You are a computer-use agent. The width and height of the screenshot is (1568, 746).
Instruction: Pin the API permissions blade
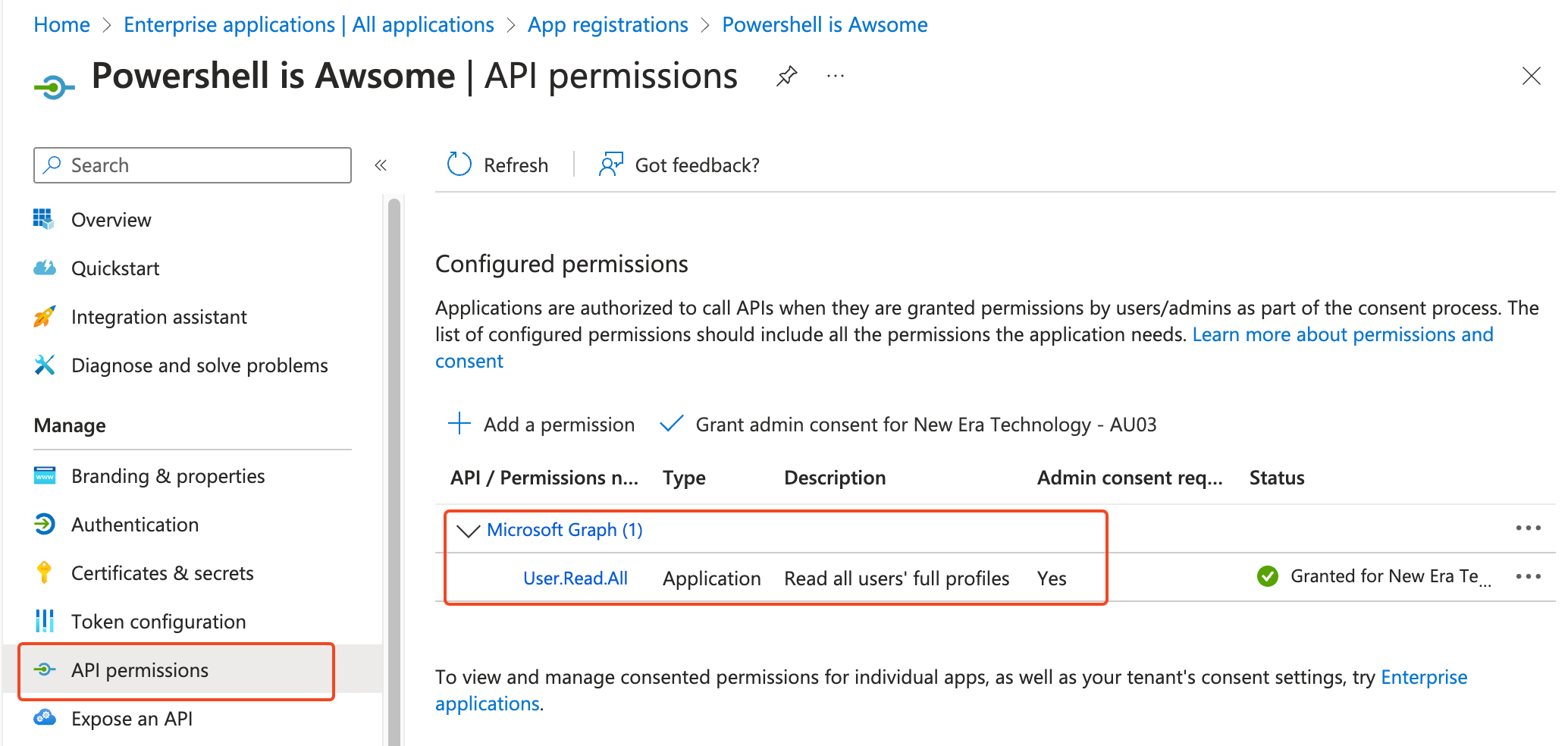787,76
